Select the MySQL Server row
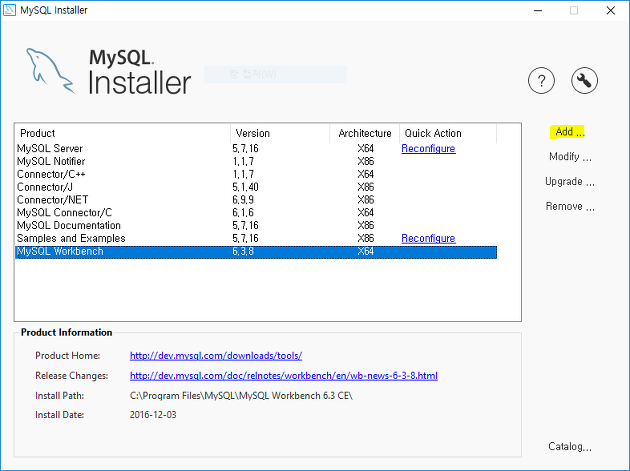The height and width of the screenshot is (471, 630). point(256,149)
